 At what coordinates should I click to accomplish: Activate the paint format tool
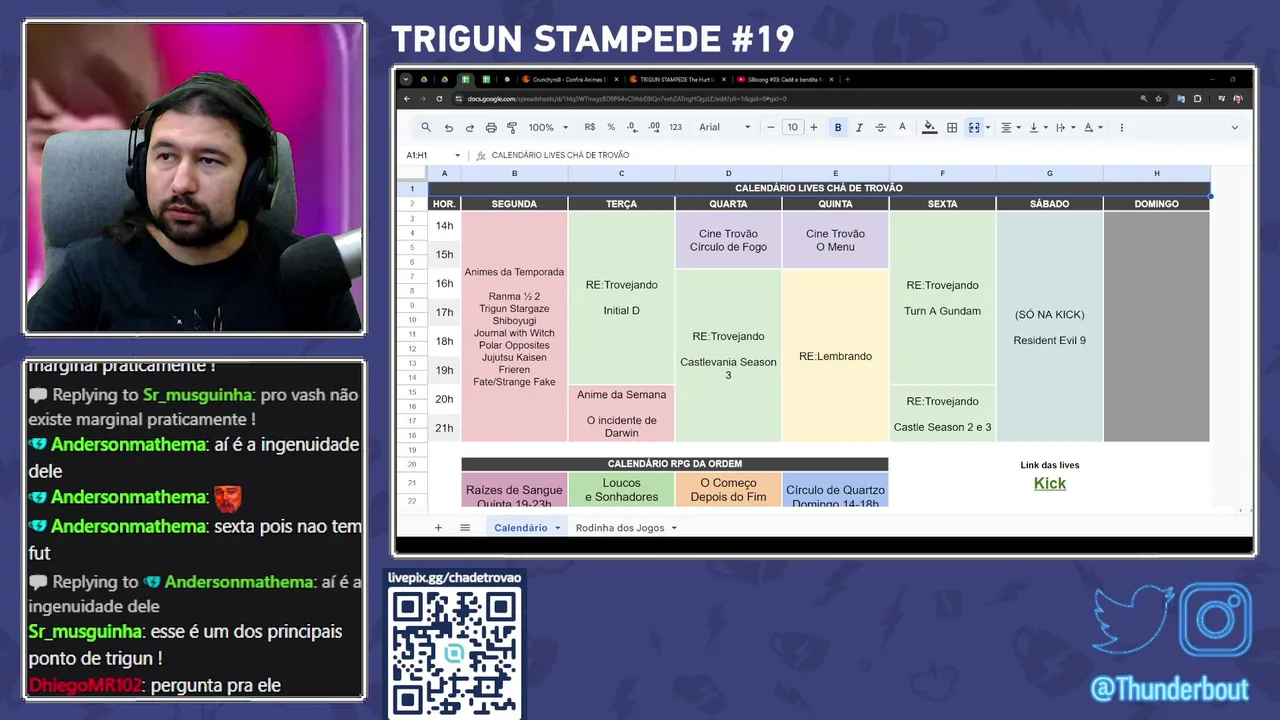pyautogui.click(x=512, y=127)
